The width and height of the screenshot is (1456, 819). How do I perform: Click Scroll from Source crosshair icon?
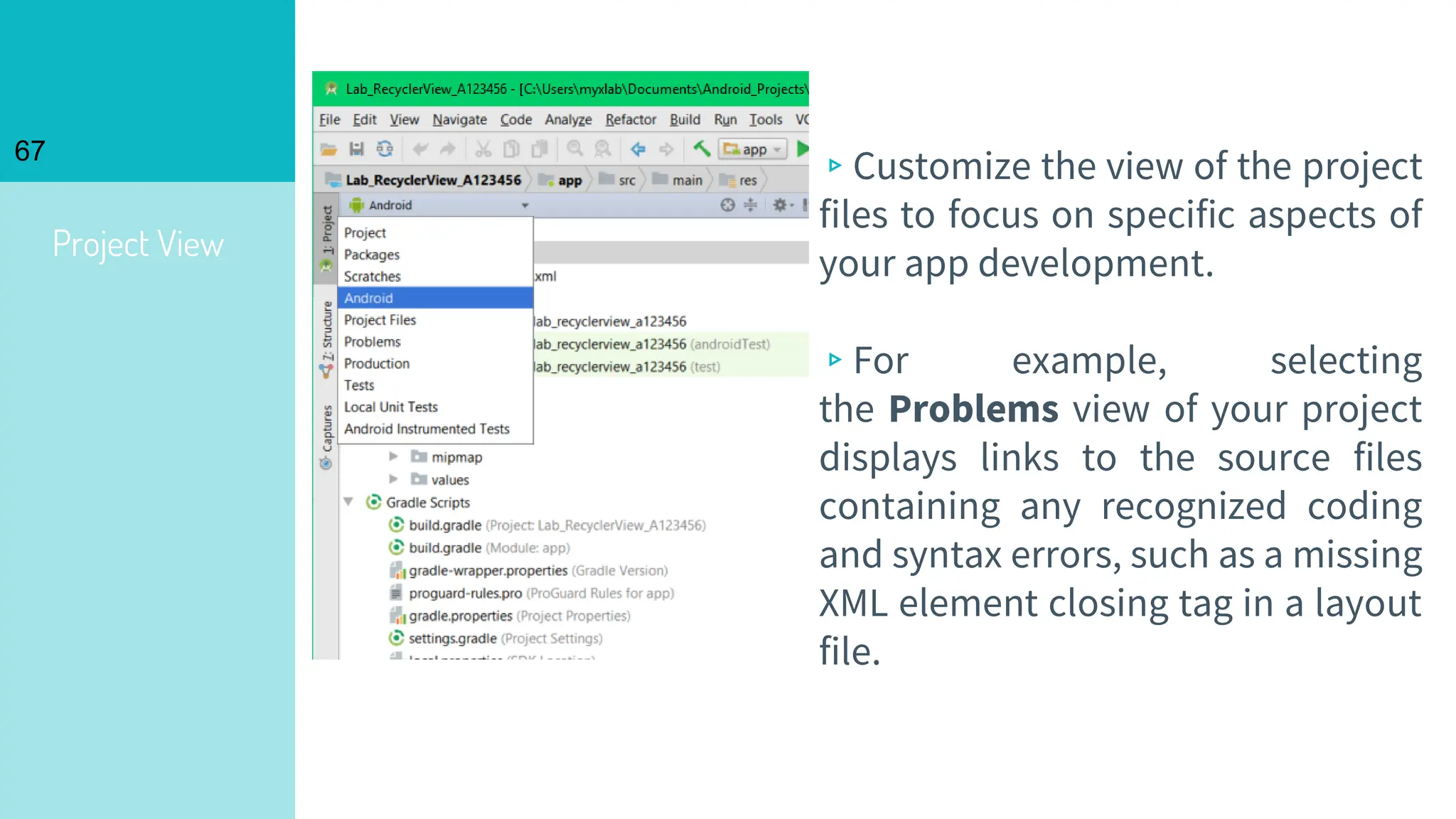click(727, 205)
